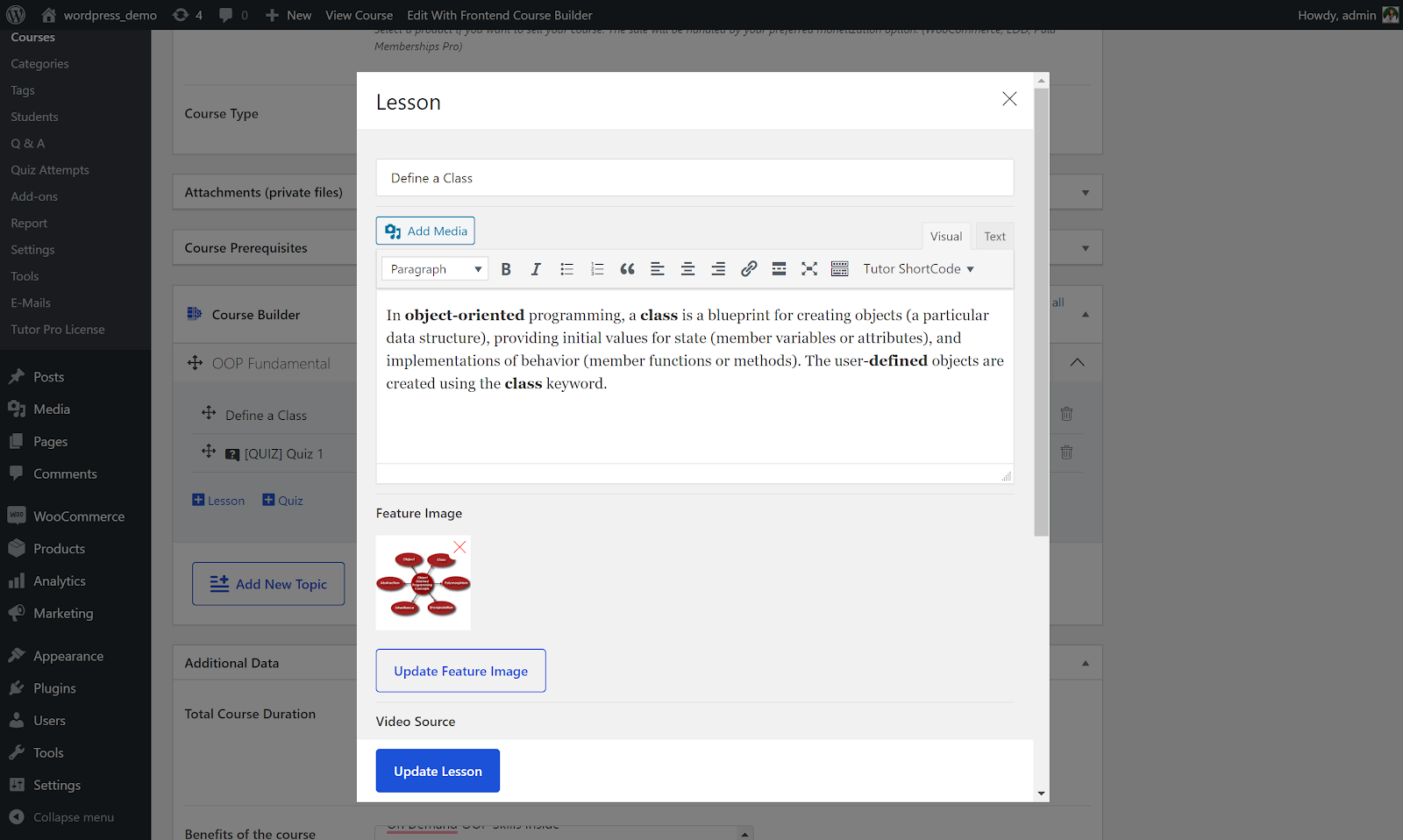
Task: Apply blockquote formatting
Action: click(x=627, y=269)
